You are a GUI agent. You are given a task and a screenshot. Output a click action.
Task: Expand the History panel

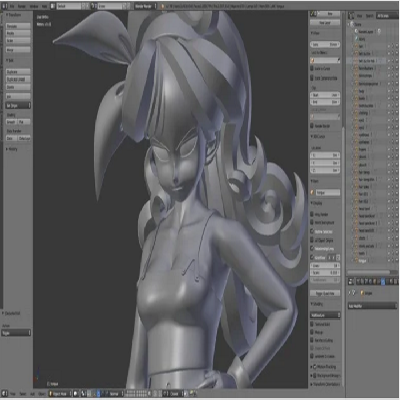(x=11, y=149)
